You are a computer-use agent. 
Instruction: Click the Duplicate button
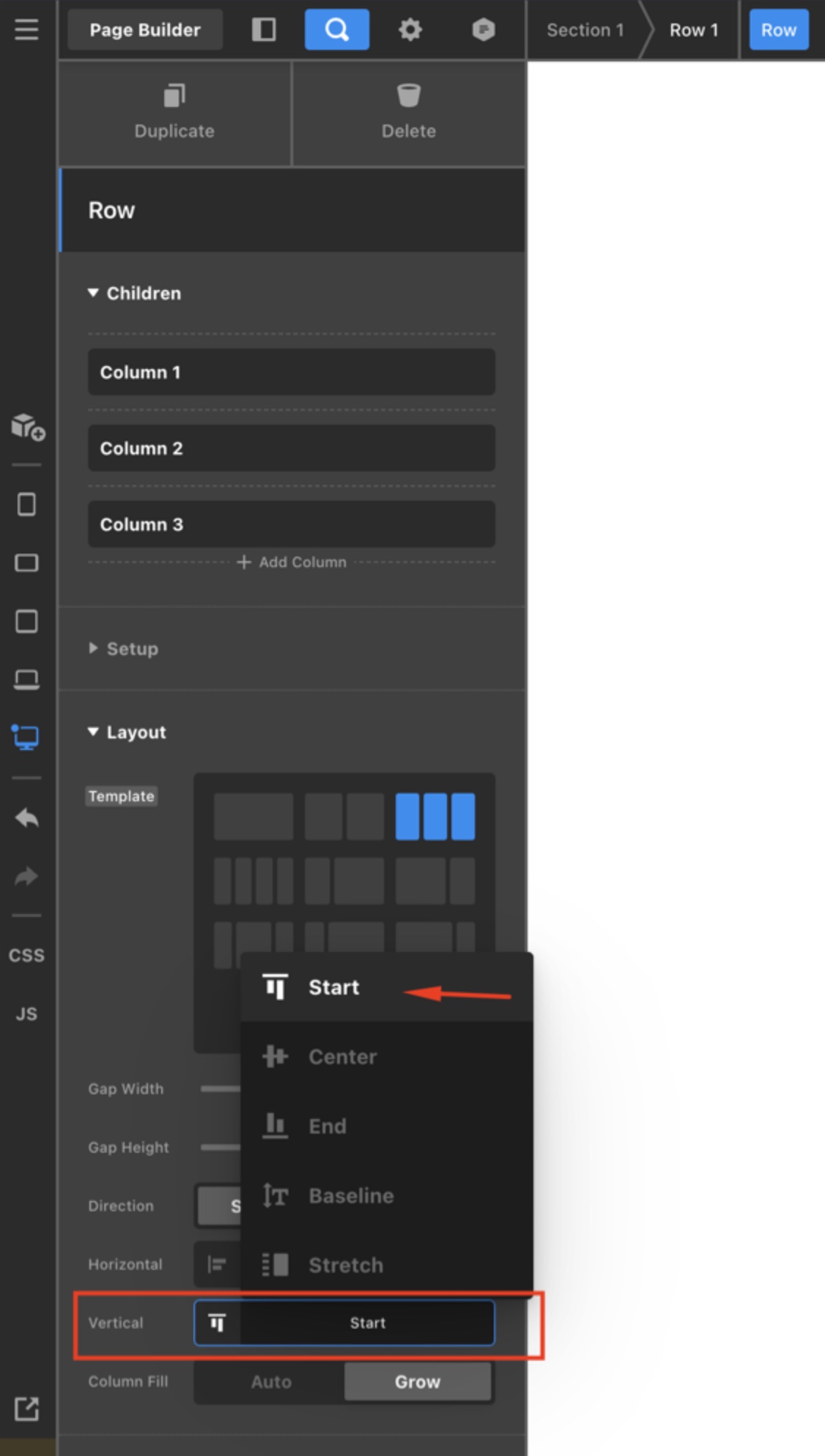(174, 113)
